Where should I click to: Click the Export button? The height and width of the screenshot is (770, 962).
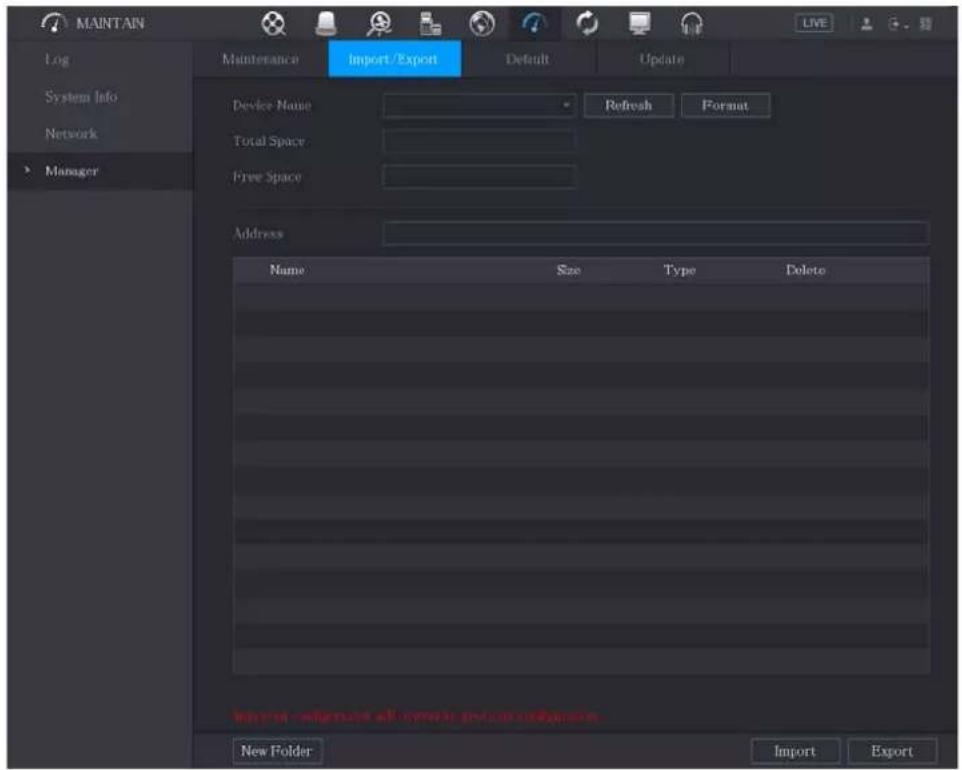892,751
